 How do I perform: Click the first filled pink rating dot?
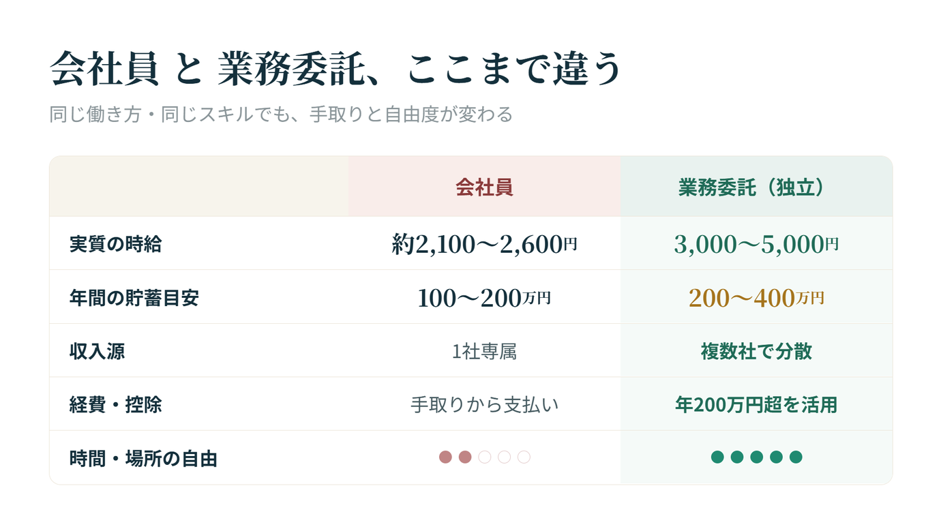tap(445, 457)
